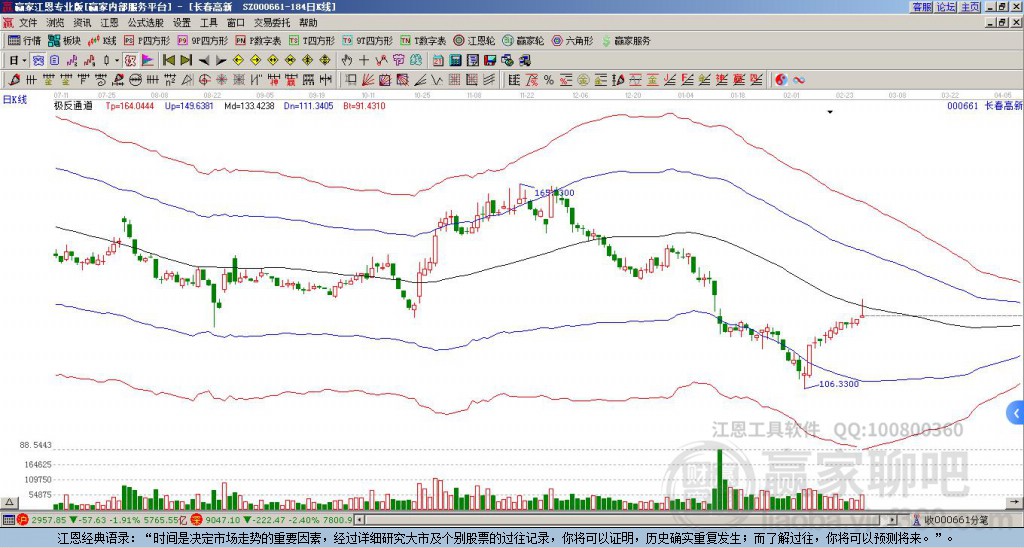Viewport: 1024px width, 548px height.
Task: Select the hand pan tool
Action: (347, 61)
